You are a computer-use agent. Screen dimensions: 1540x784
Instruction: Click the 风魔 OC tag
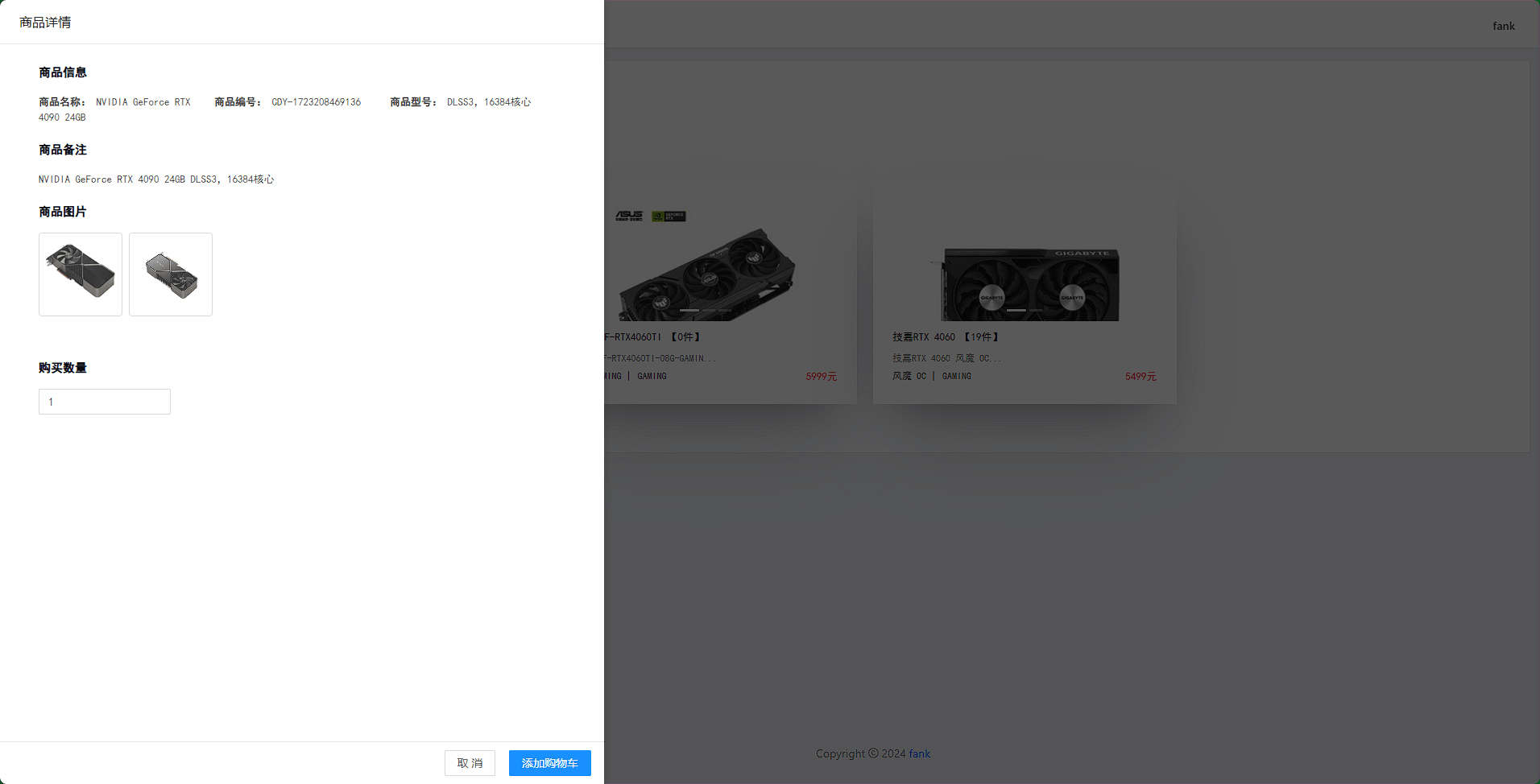tap(909, 376)
